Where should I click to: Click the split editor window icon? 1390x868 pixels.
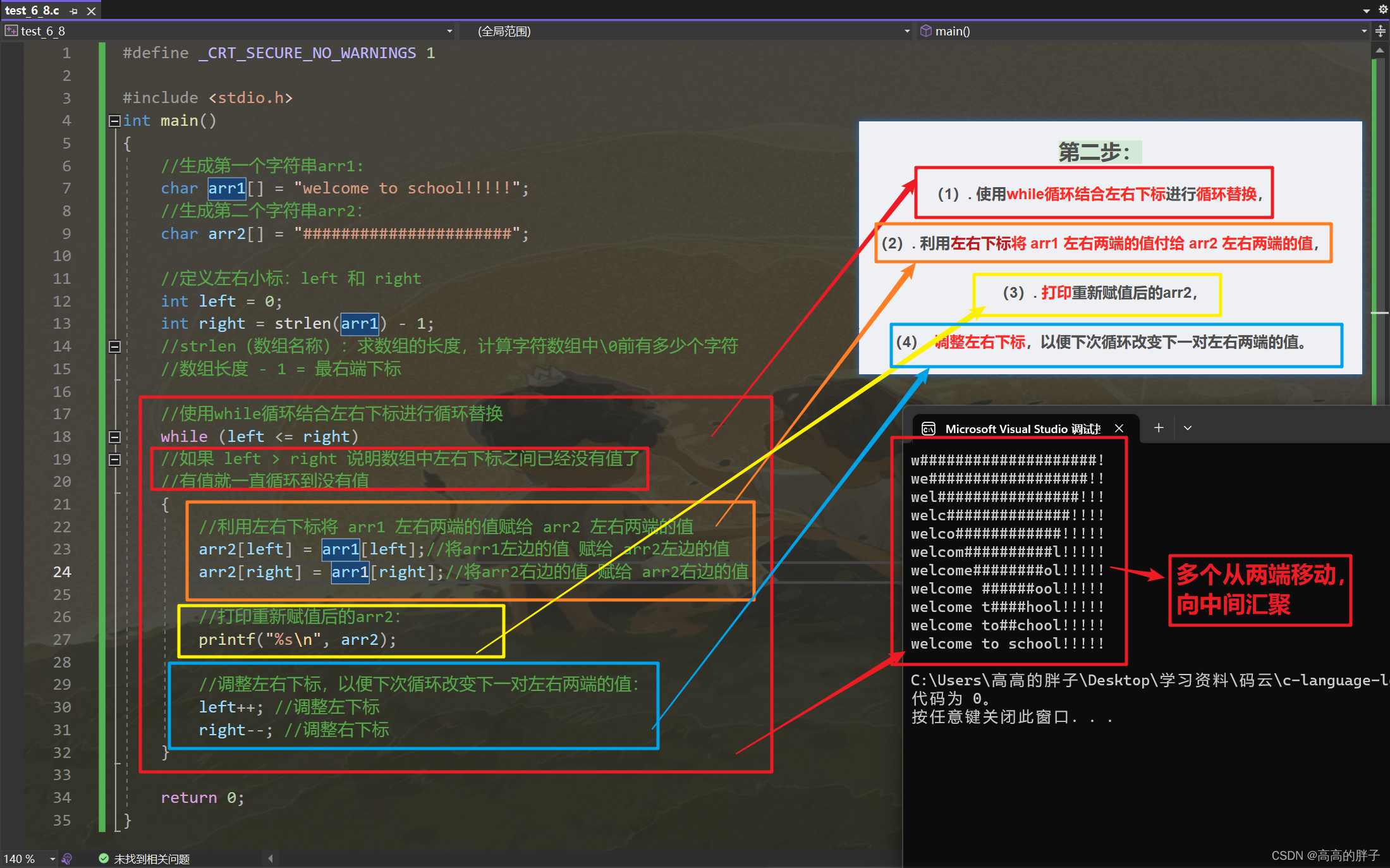point(1381,31)
